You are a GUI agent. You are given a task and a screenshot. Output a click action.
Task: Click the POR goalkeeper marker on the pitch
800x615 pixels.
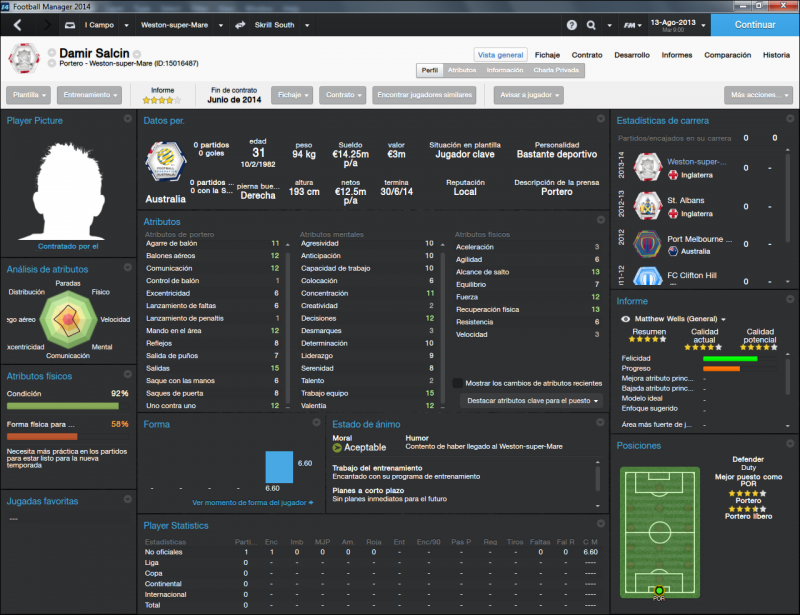click(x=659, y=591)
